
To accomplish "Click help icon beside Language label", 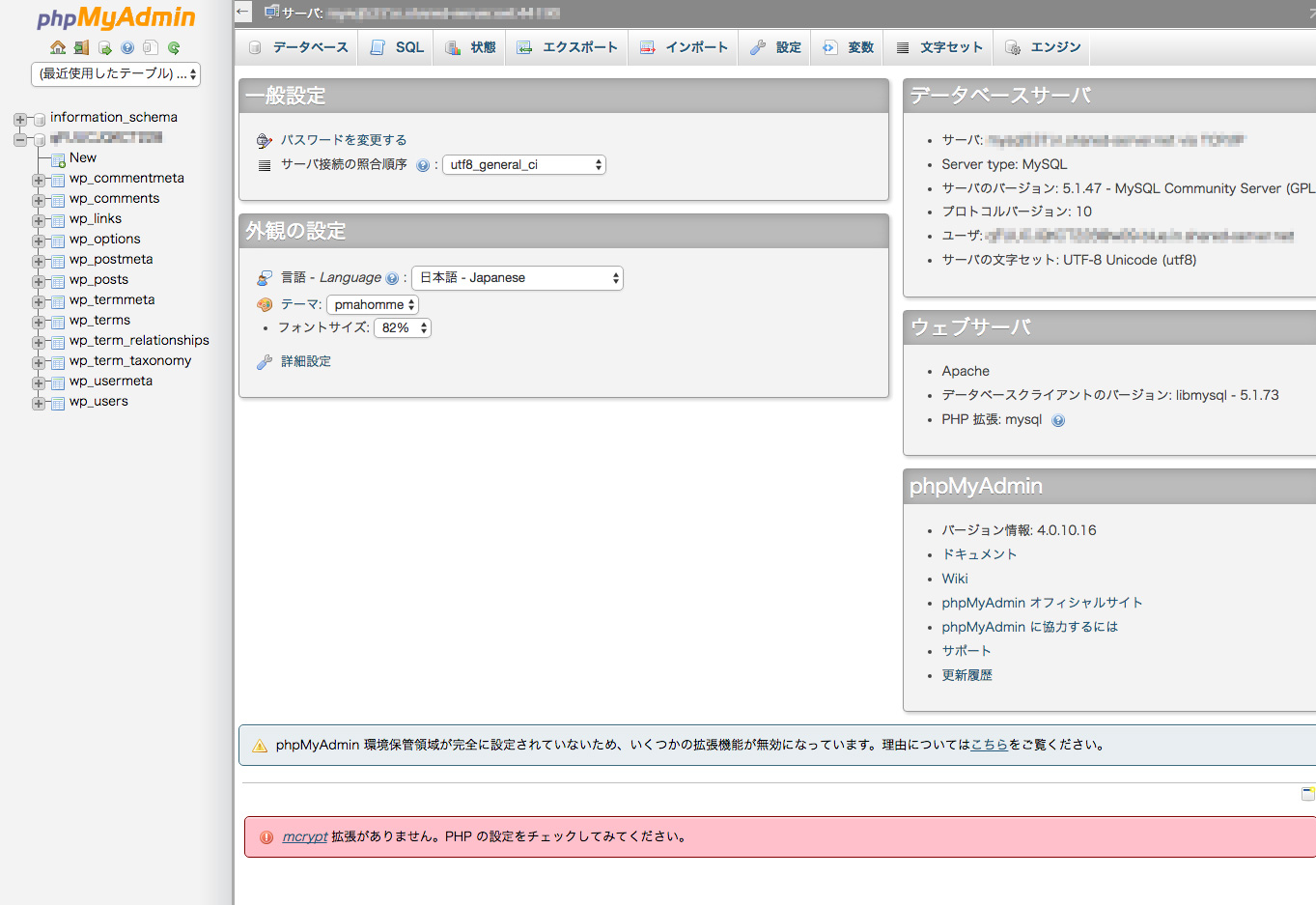I will coord(392,278).
